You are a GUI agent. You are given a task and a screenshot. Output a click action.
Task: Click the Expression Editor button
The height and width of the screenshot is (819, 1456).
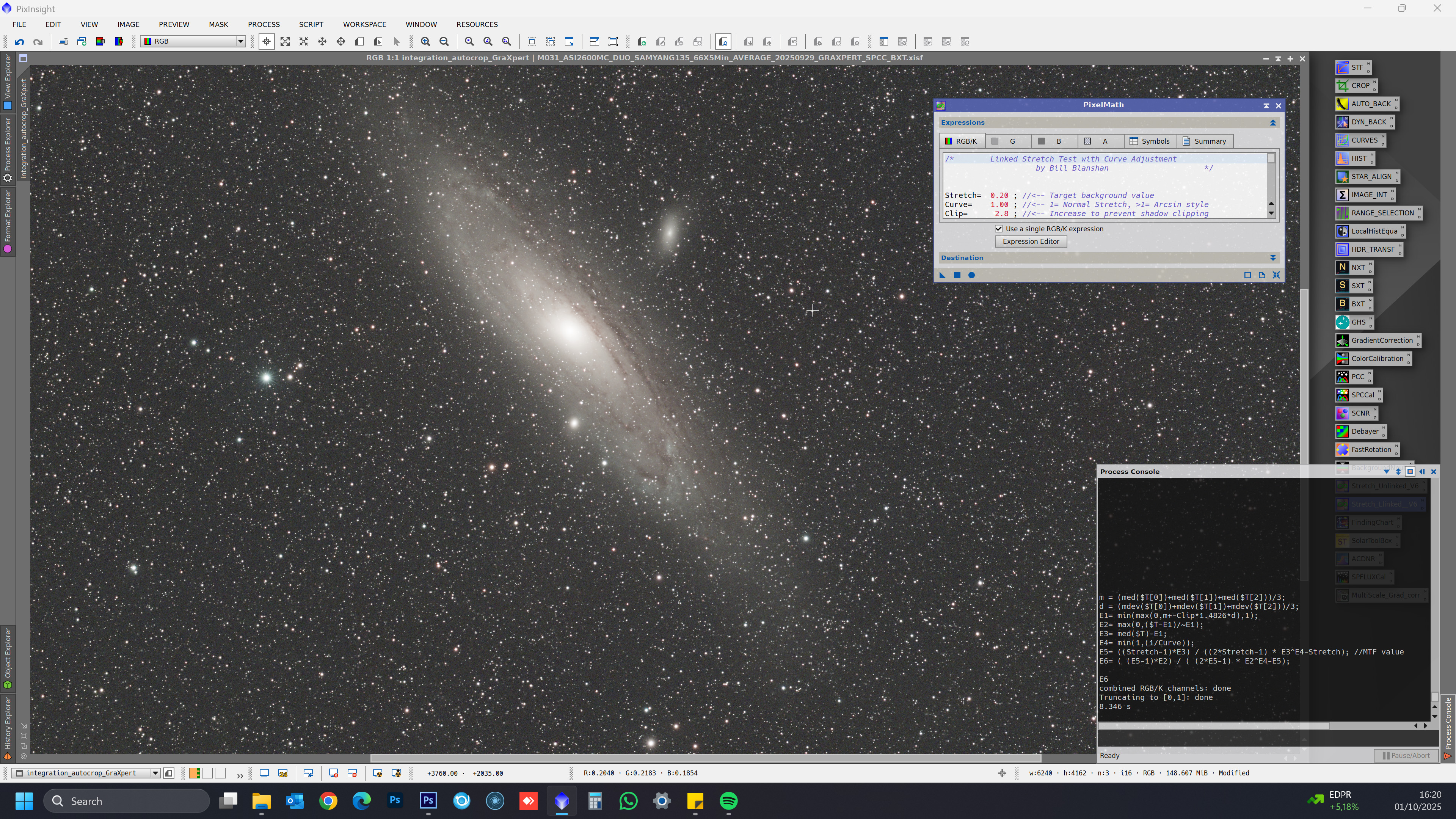point(1031,242)
